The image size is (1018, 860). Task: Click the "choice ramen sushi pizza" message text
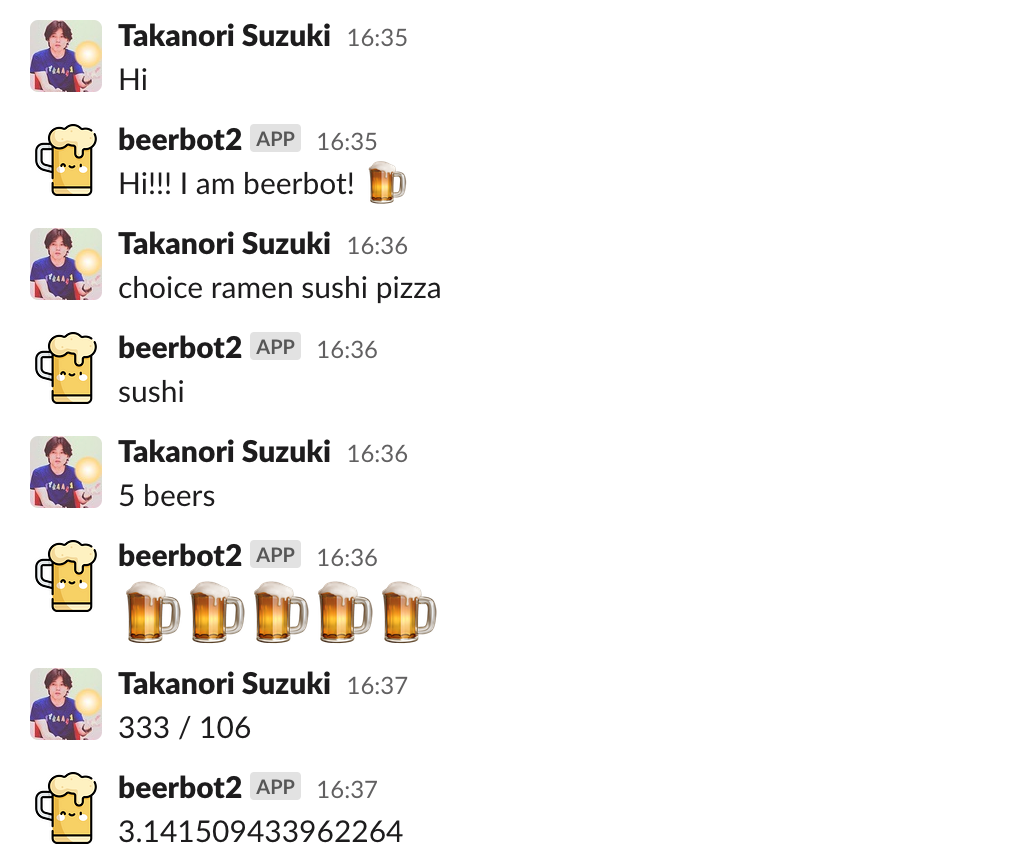pos(279,288)
